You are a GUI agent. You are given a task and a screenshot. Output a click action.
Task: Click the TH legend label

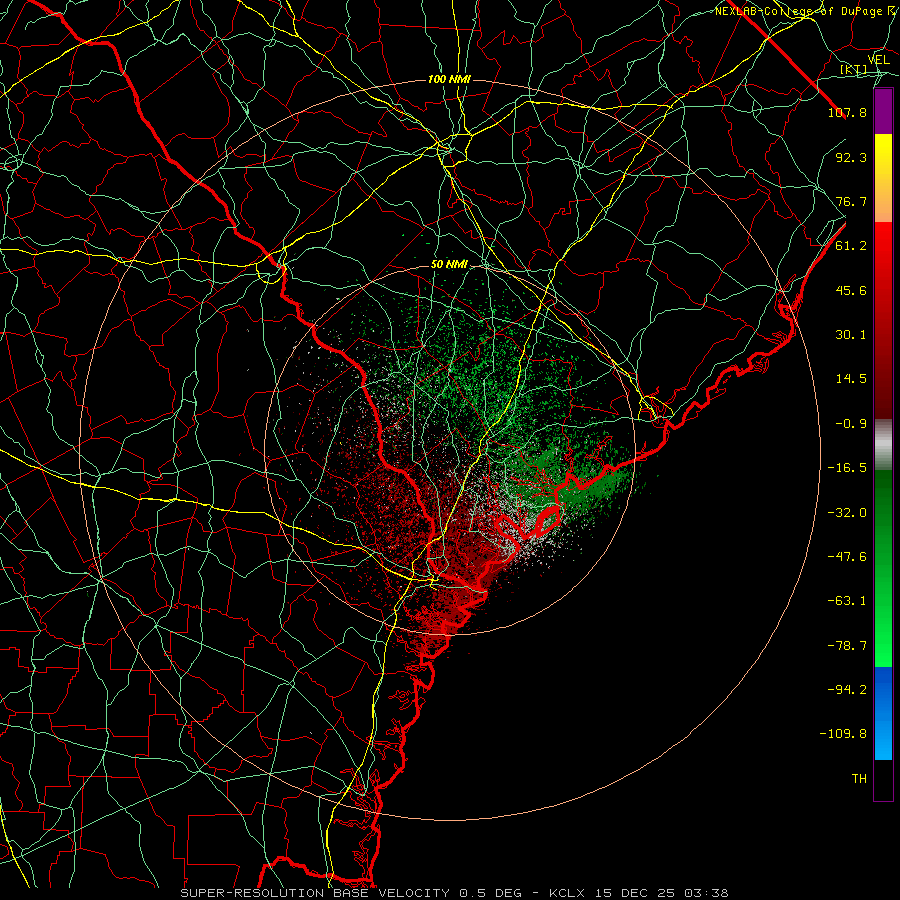(859, 778)
